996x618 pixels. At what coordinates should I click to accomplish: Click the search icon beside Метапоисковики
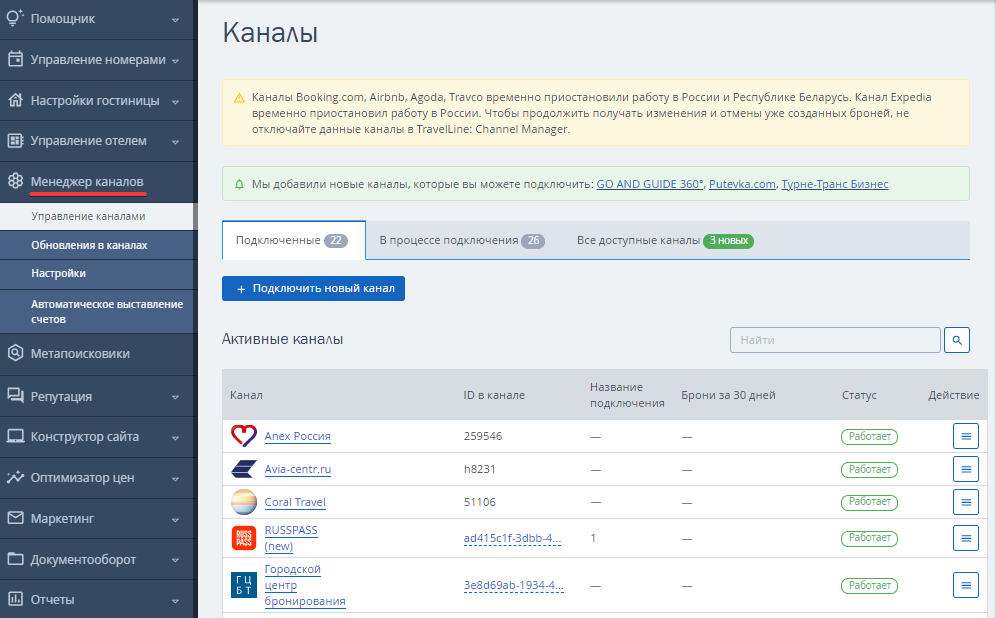[x=15, y=353]
